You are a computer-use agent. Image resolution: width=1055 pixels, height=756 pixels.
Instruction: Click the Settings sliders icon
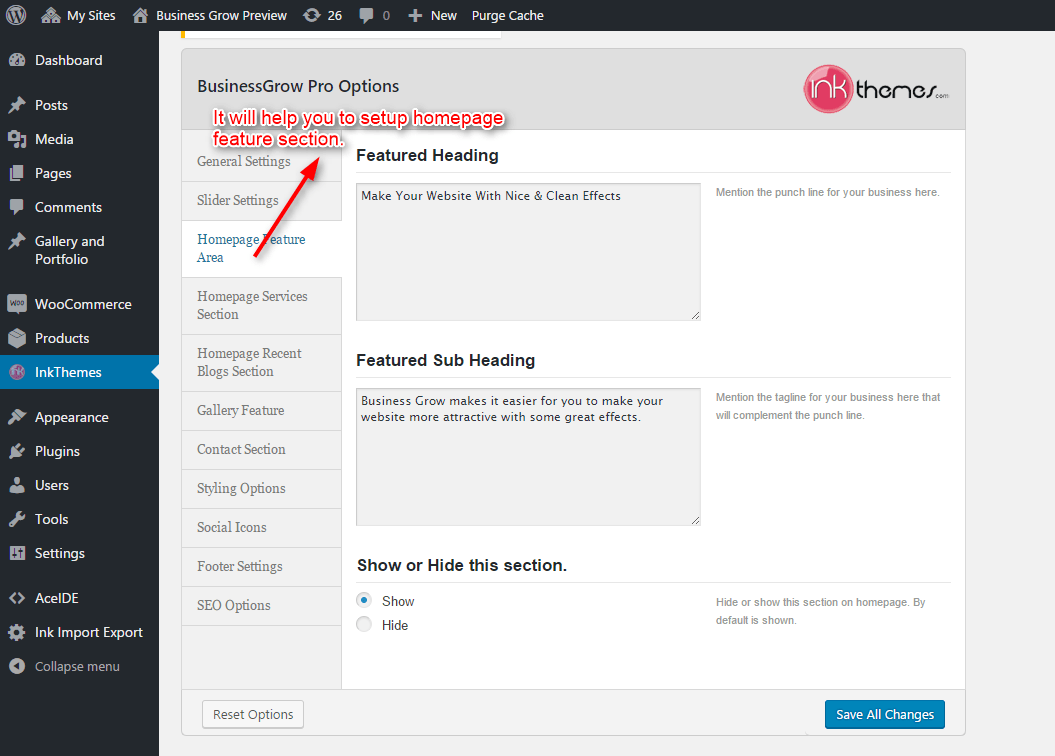coord(17,553)
